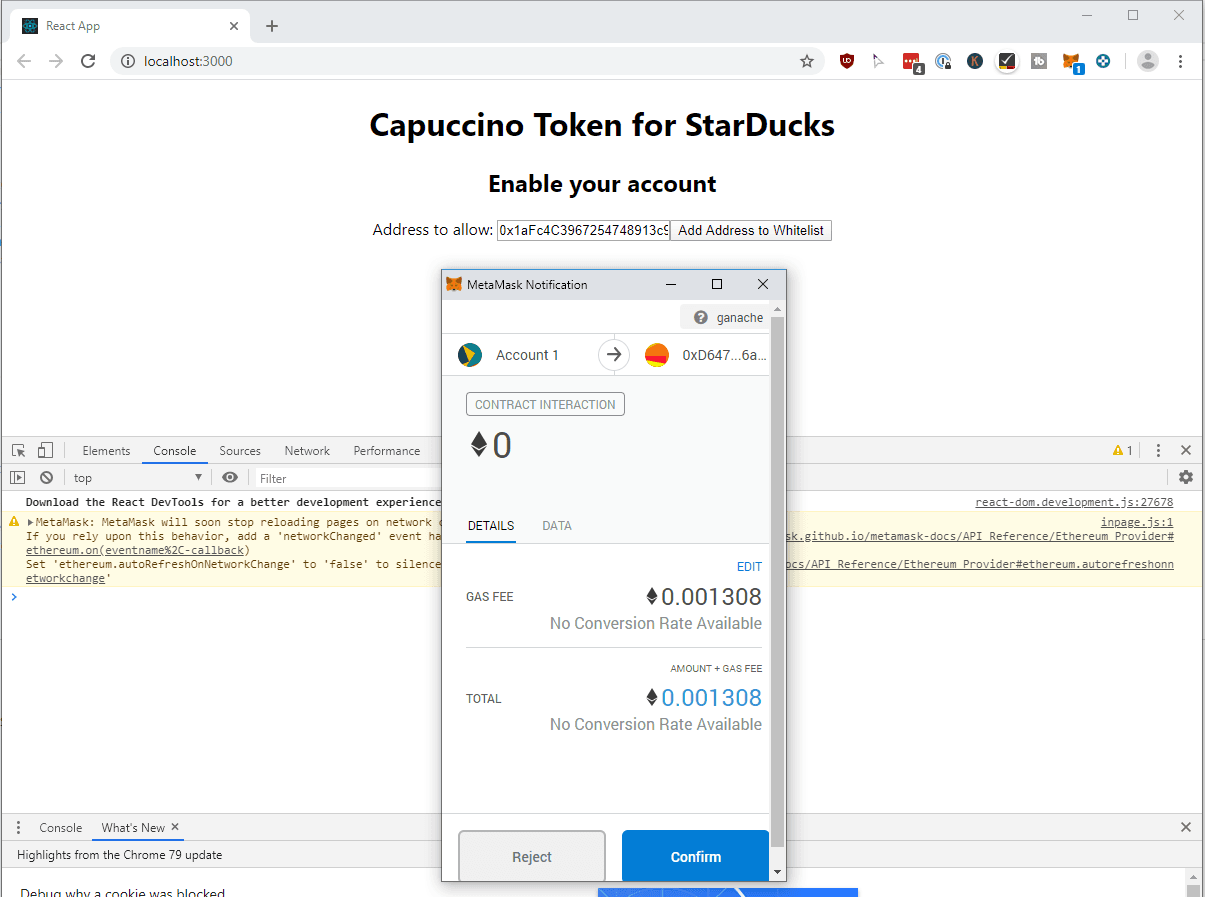Close the What's New drawer tab
1205x897 pixels.
[x=175, y=827]
